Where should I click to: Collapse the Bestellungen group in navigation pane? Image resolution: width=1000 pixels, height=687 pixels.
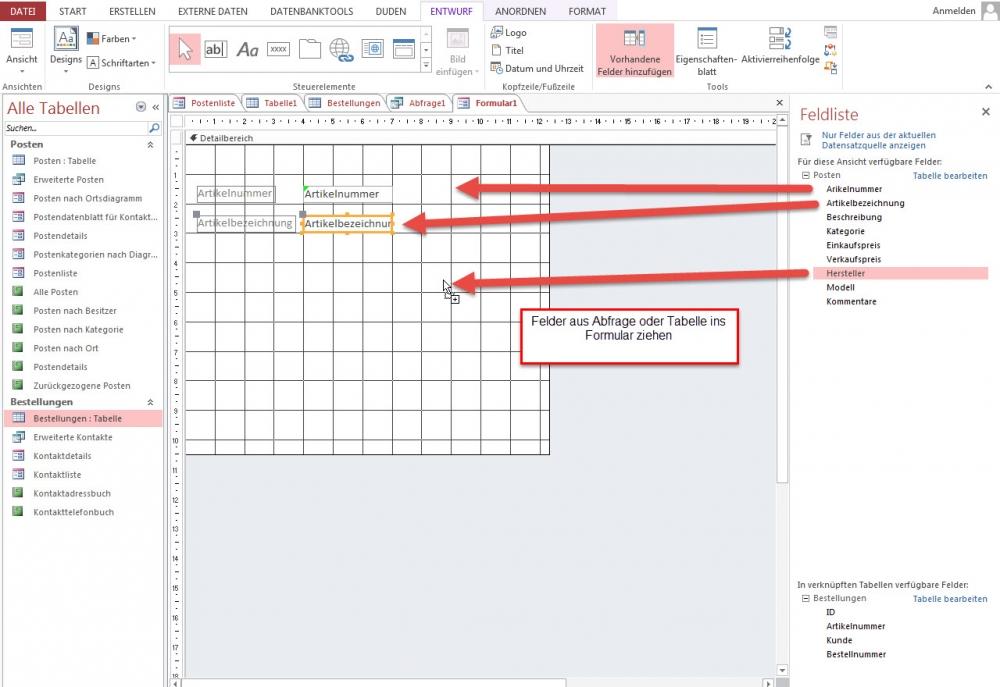click(150, 402)
